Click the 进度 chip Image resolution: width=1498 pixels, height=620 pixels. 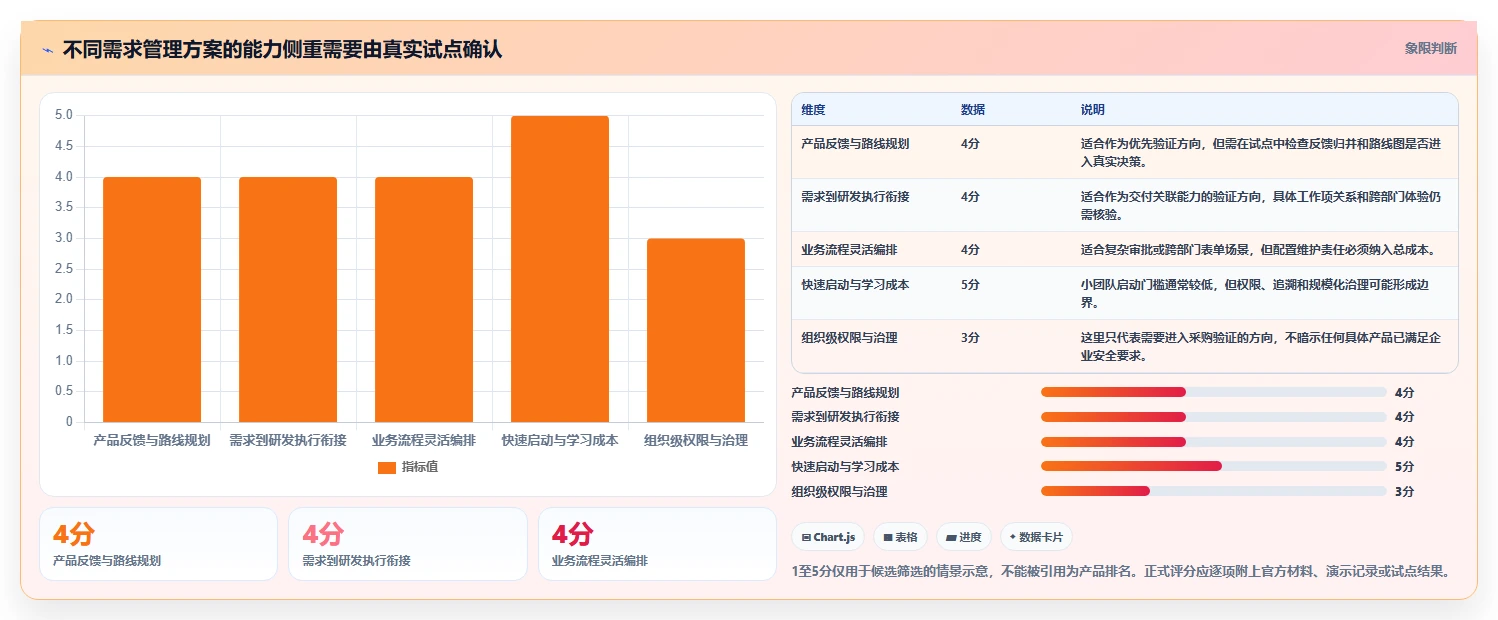click(x=963, y=537)
